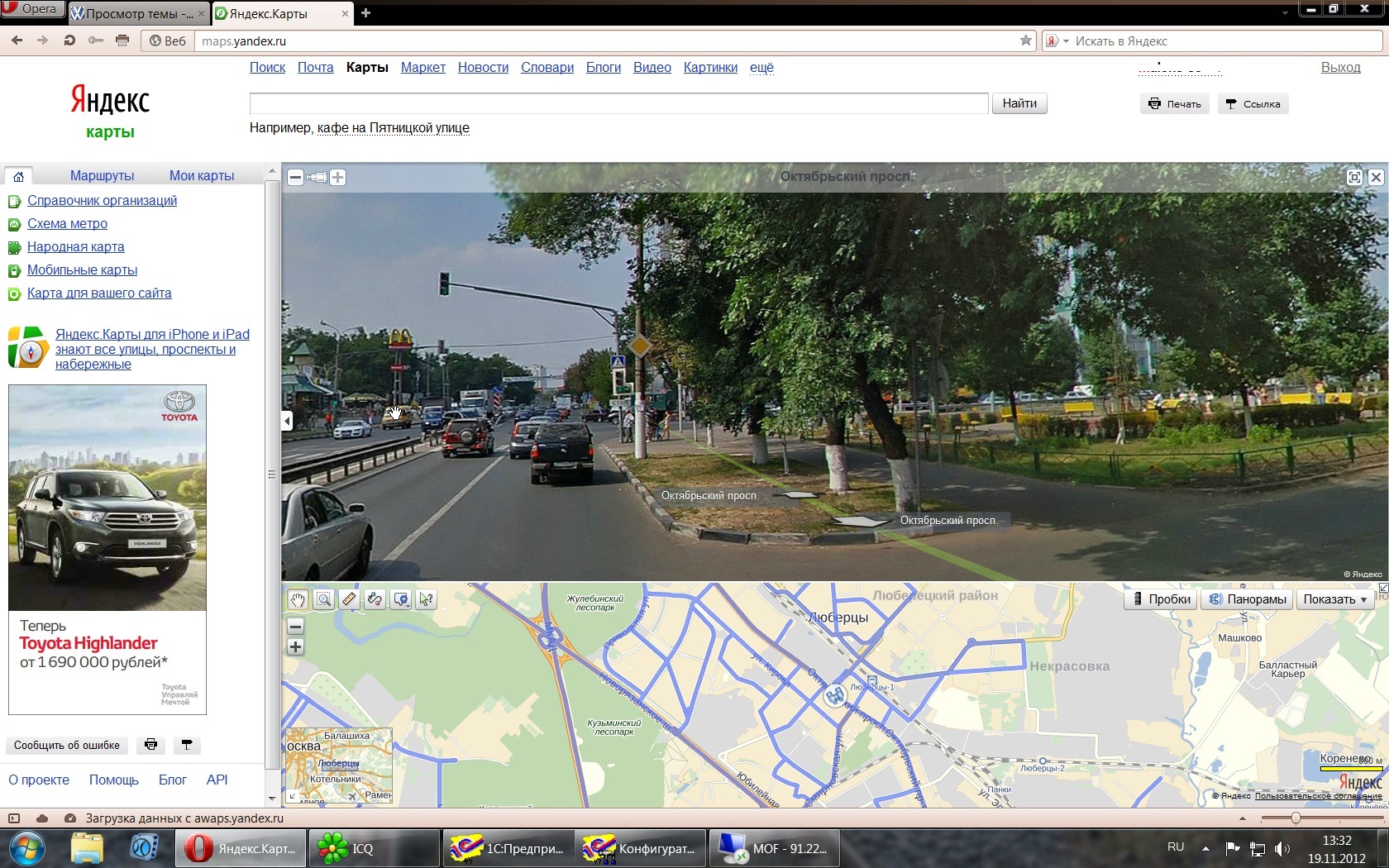Screen dimensions: 1389x868
Task: Switch to the Маршруты tab
Action: (x=102, y=175)
